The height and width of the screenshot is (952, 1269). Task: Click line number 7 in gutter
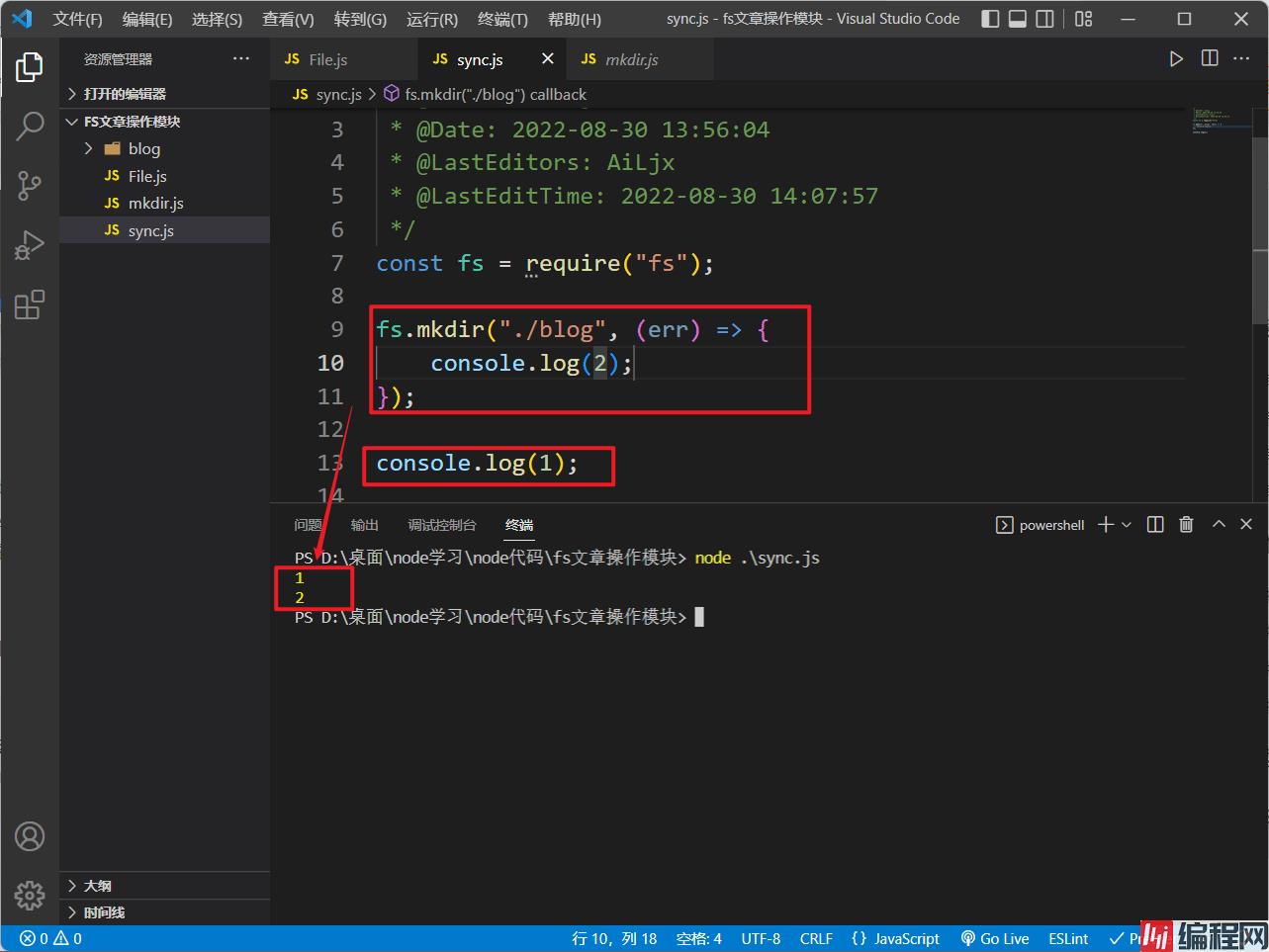point(337,263)
